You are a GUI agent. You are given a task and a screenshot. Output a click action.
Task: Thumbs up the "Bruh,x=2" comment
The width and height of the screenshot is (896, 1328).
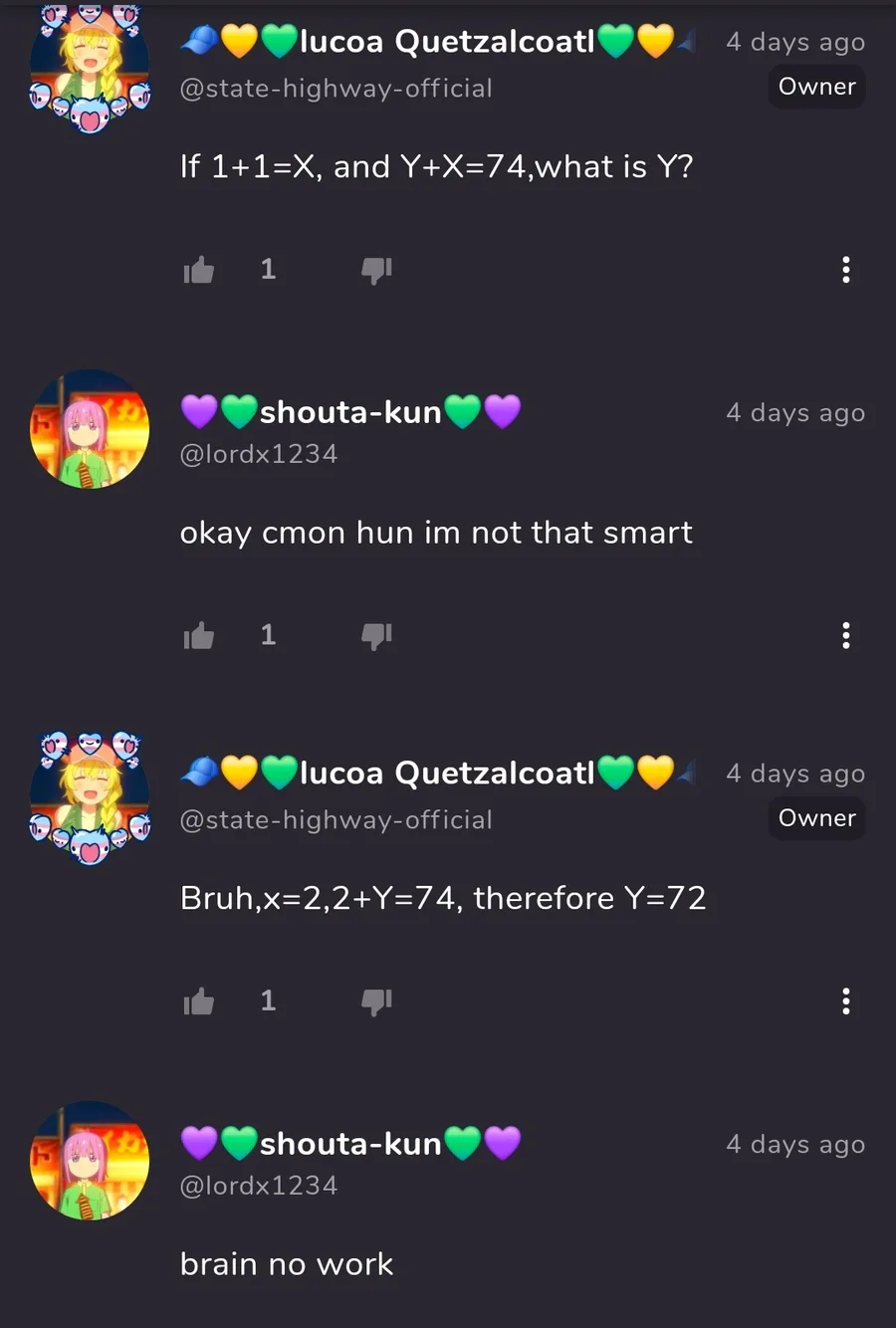[199, 1000]
